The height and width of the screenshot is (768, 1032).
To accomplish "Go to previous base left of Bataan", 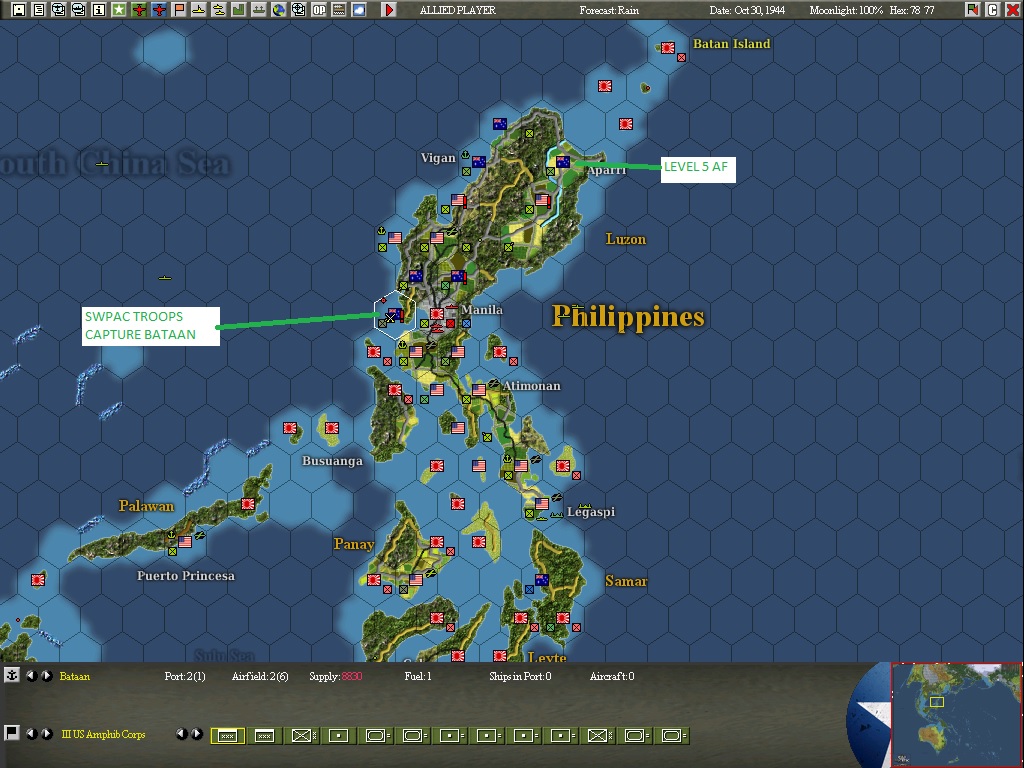I will (31, 675).
